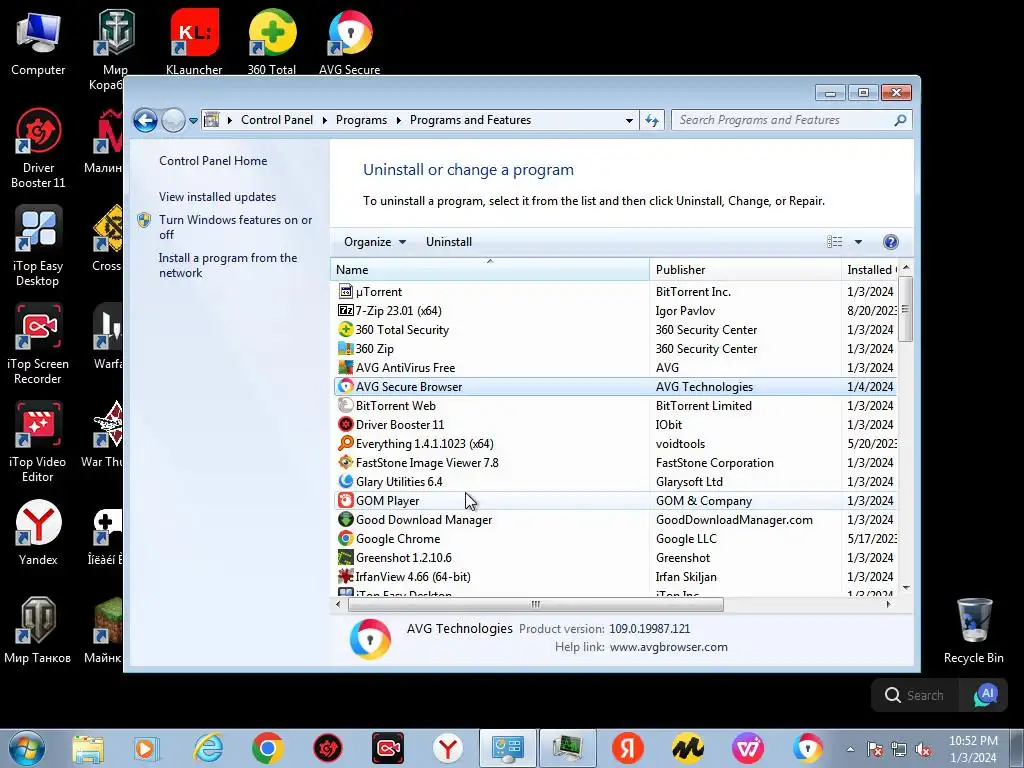Select Google Chrome in program list
1024x768 pixels.
click(615, 539)
